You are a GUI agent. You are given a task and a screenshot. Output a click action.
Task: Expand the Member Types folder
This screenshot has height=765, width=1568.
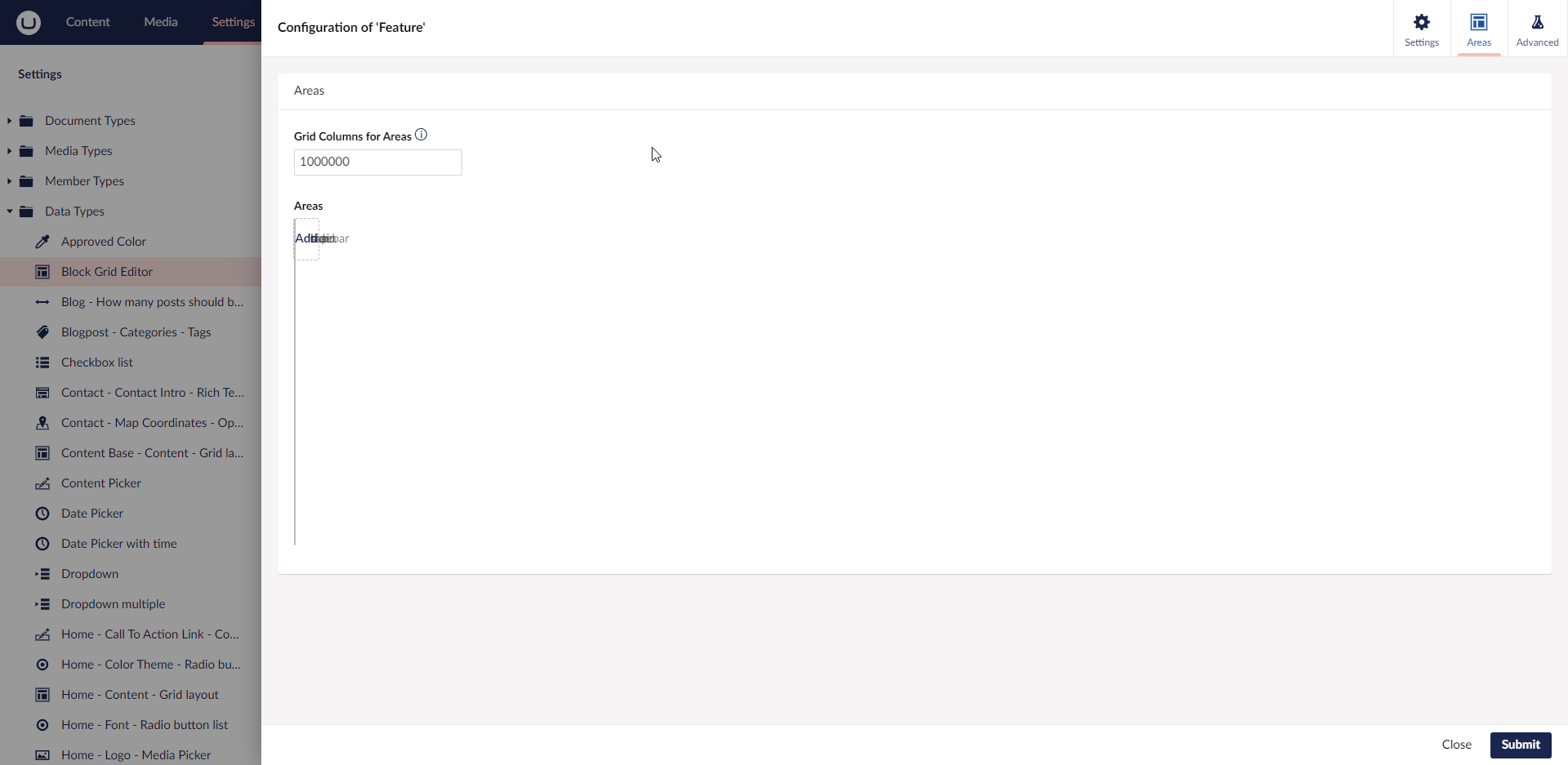pyautogui.click(x=9, y=180)
